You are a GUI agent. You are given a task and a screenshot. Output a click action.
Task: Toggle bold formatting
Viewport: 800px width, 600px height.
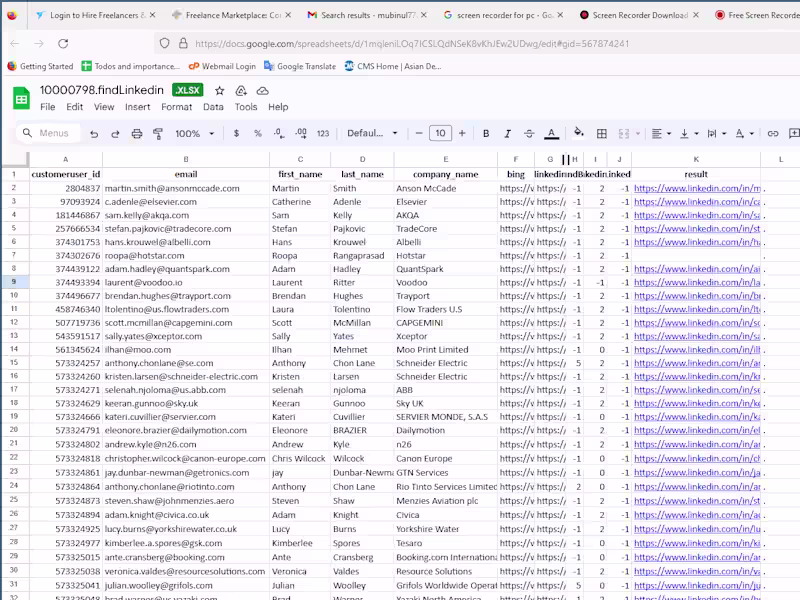(486, 133)
